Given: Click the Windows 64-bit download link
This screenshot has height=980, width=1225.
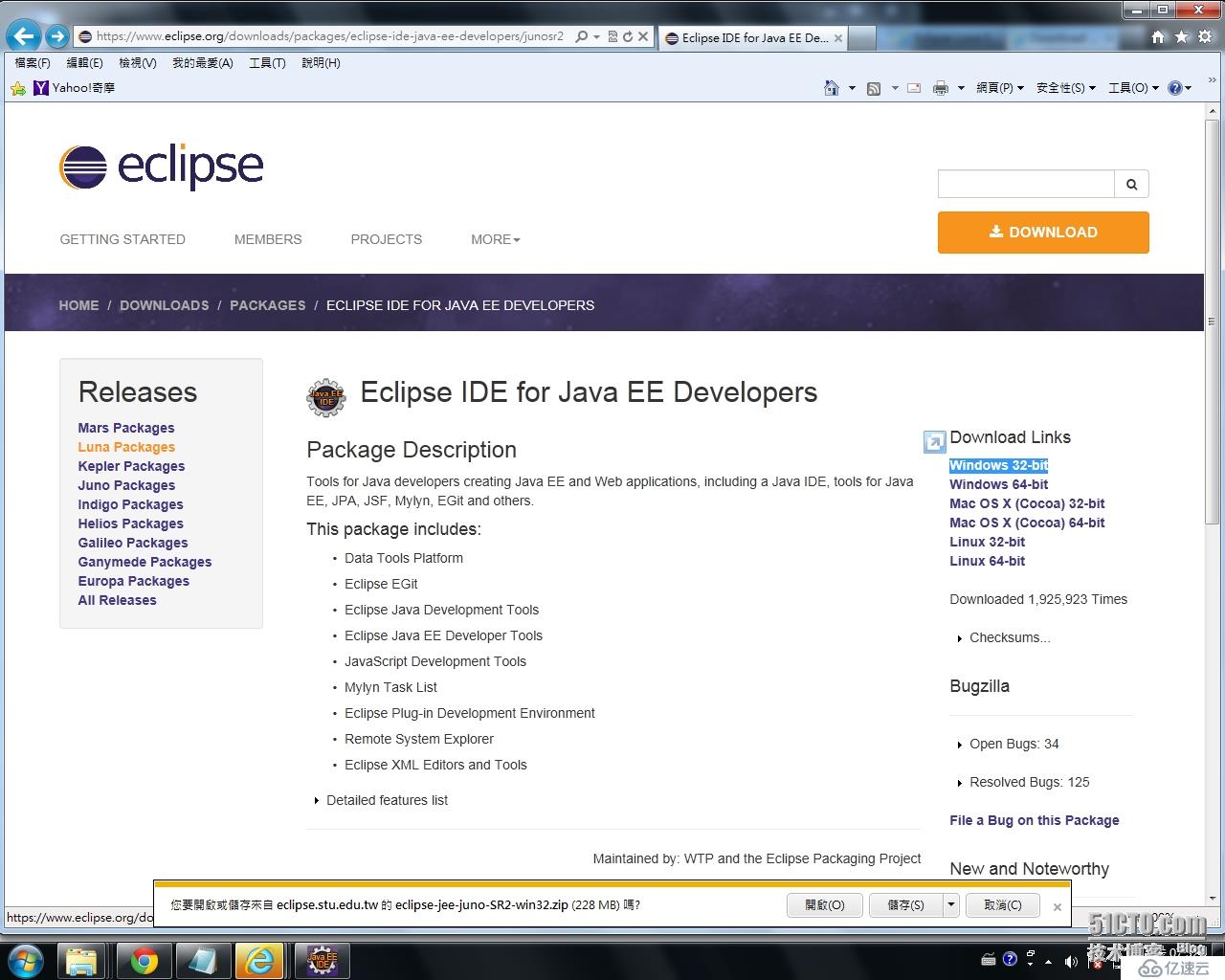Looking at the screenshot, I should [998, 484].
